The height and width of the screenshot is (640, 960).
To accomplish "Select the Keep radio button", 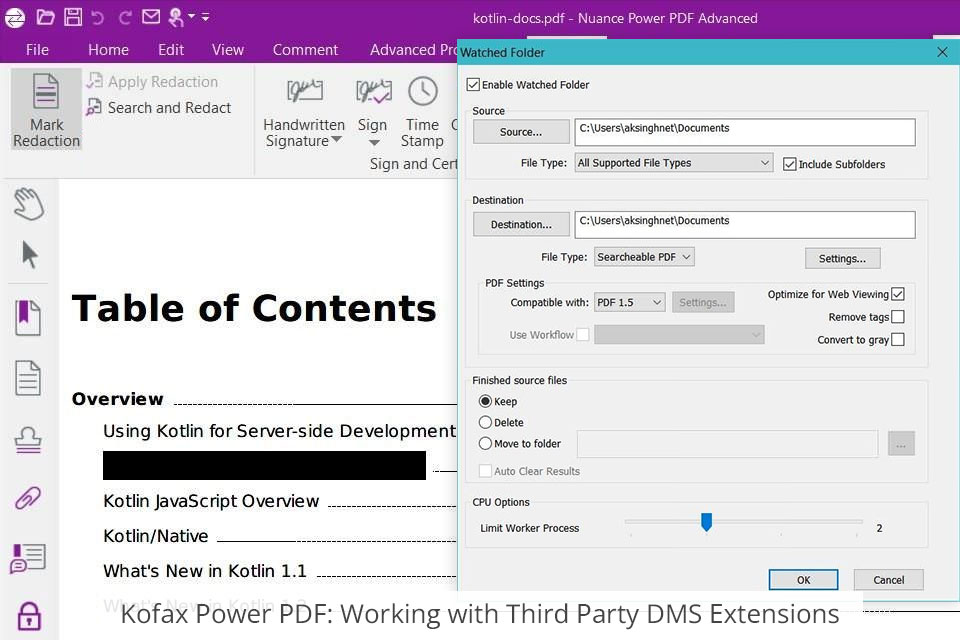I will click(x=486, y=401).
